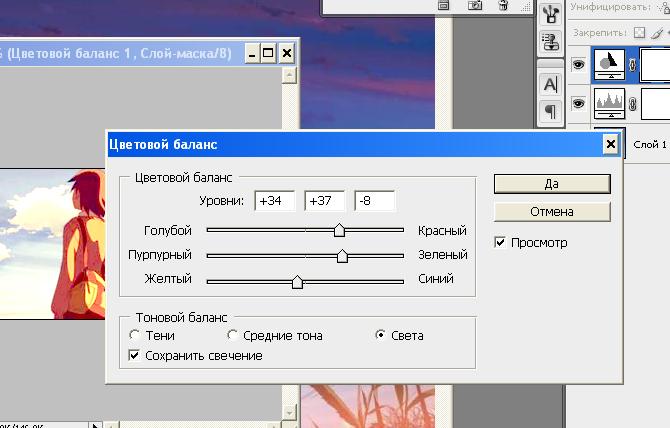Click the Зеленый label beside the slider

click(x=443, y=255)
